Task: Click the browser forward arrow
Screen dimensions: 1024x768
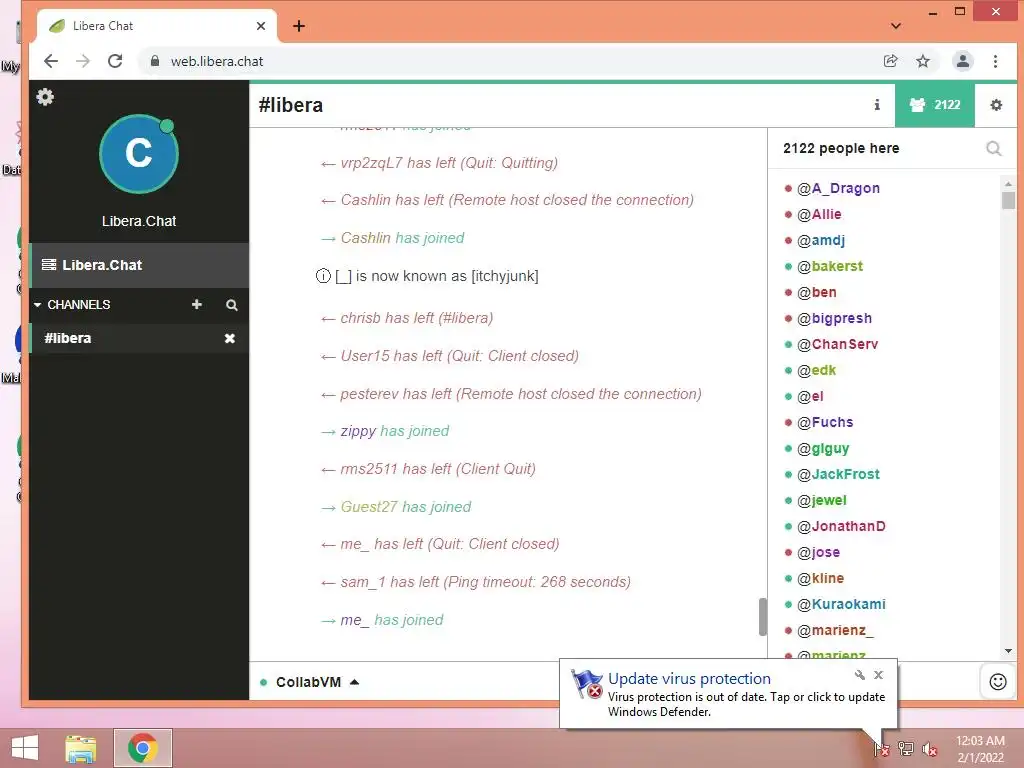Action: pyautogui.click(x=83, y=61)
